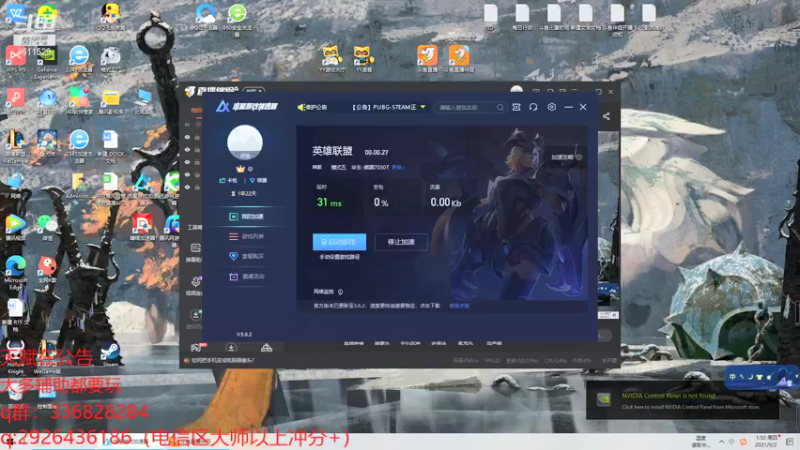Screen dimensions: 800x450
Task: Click the accelerator's triangular logo icon
Action: coord(222,107)
